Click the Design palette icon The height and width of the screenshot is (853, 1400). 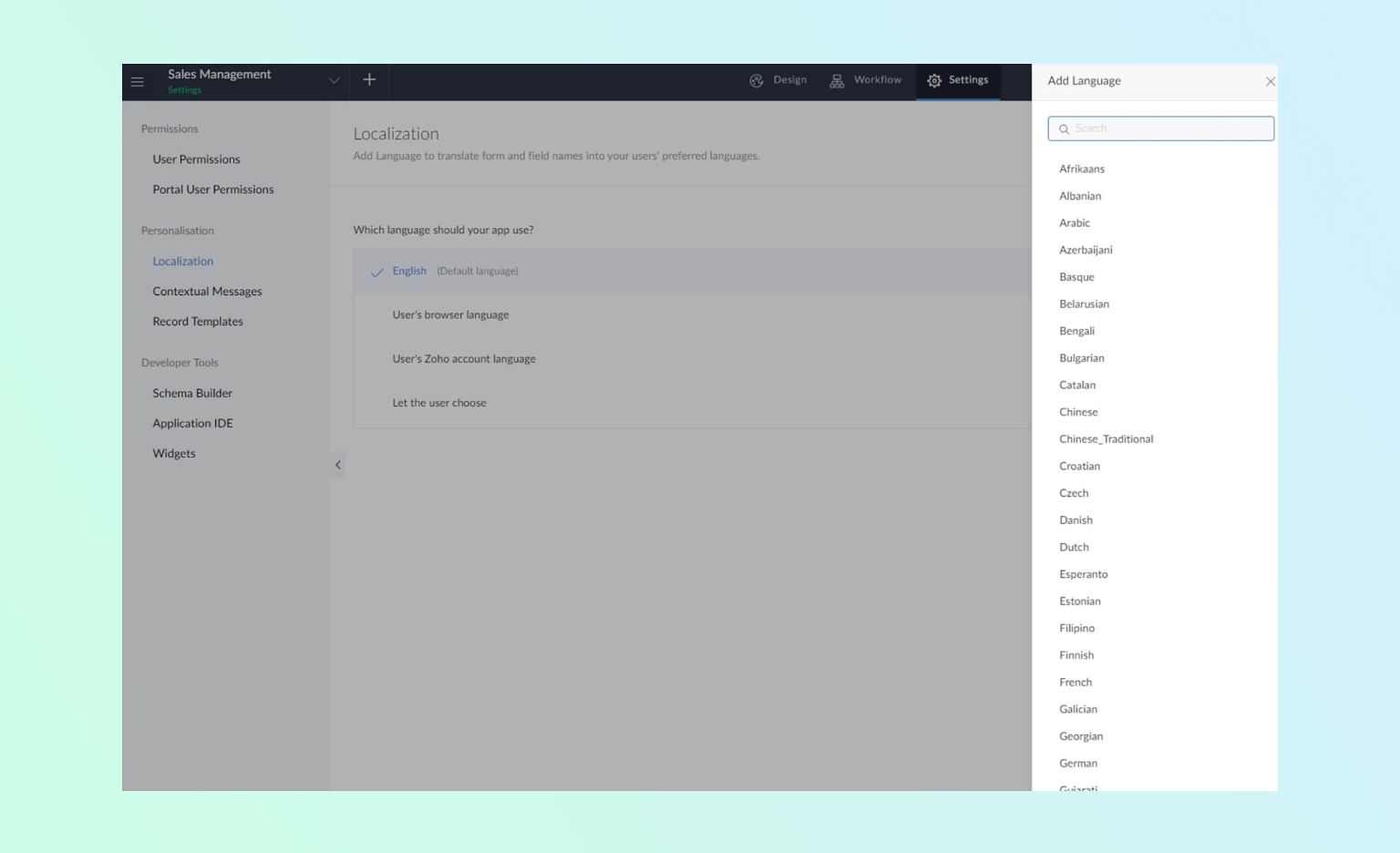click(757, 81)
